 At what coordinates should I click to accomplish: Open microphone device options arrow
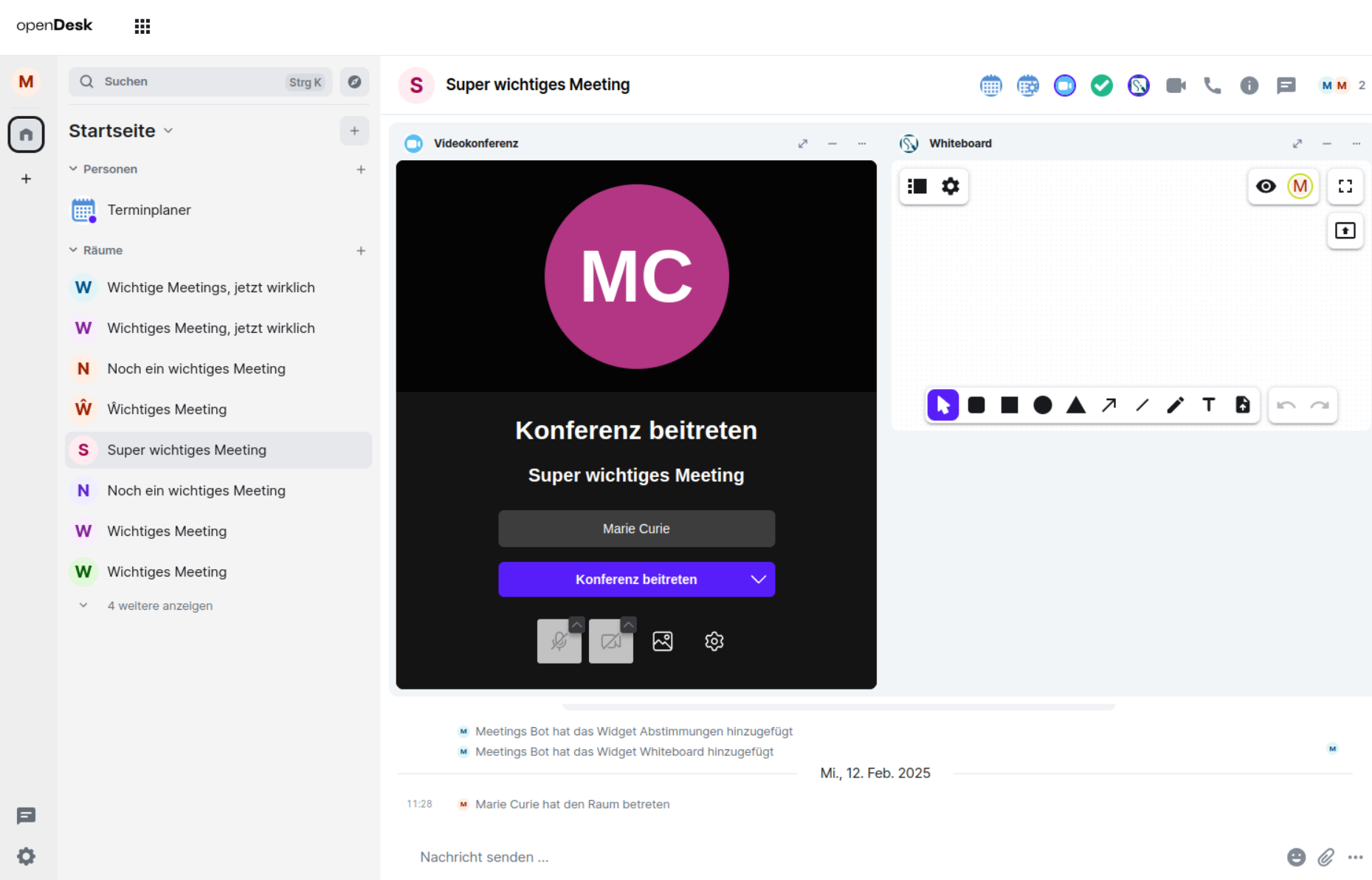576,625
